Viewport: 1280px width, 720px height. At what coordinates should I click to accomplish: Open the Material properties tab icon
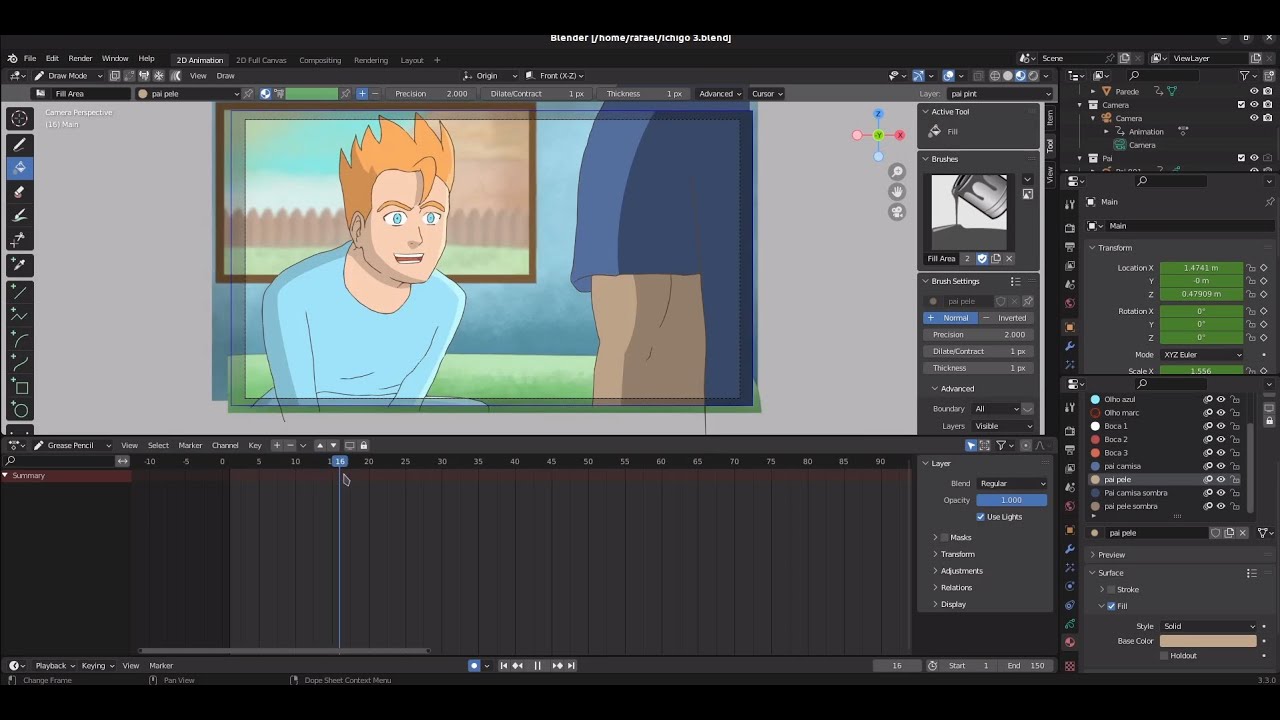click(1070, 642)
